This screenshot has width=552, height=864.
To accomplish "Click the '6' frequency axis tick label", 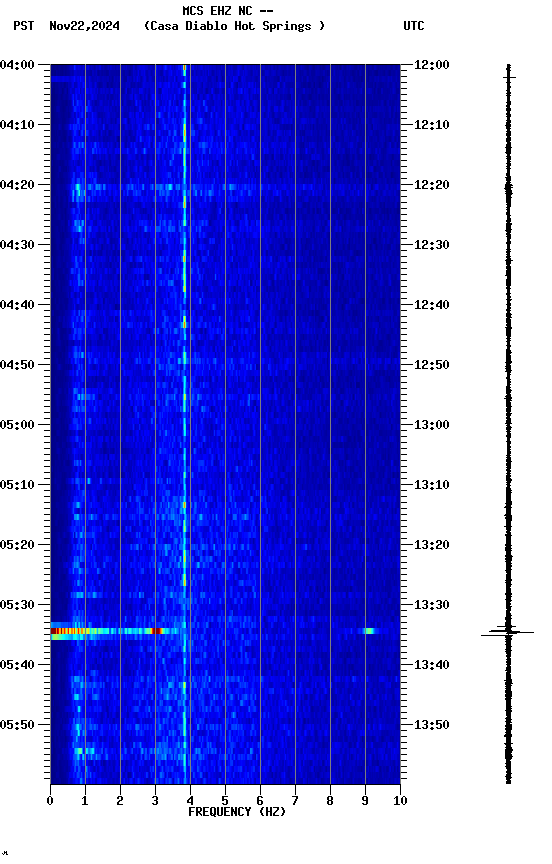I will pyautogui.click(x=260, y=801).
